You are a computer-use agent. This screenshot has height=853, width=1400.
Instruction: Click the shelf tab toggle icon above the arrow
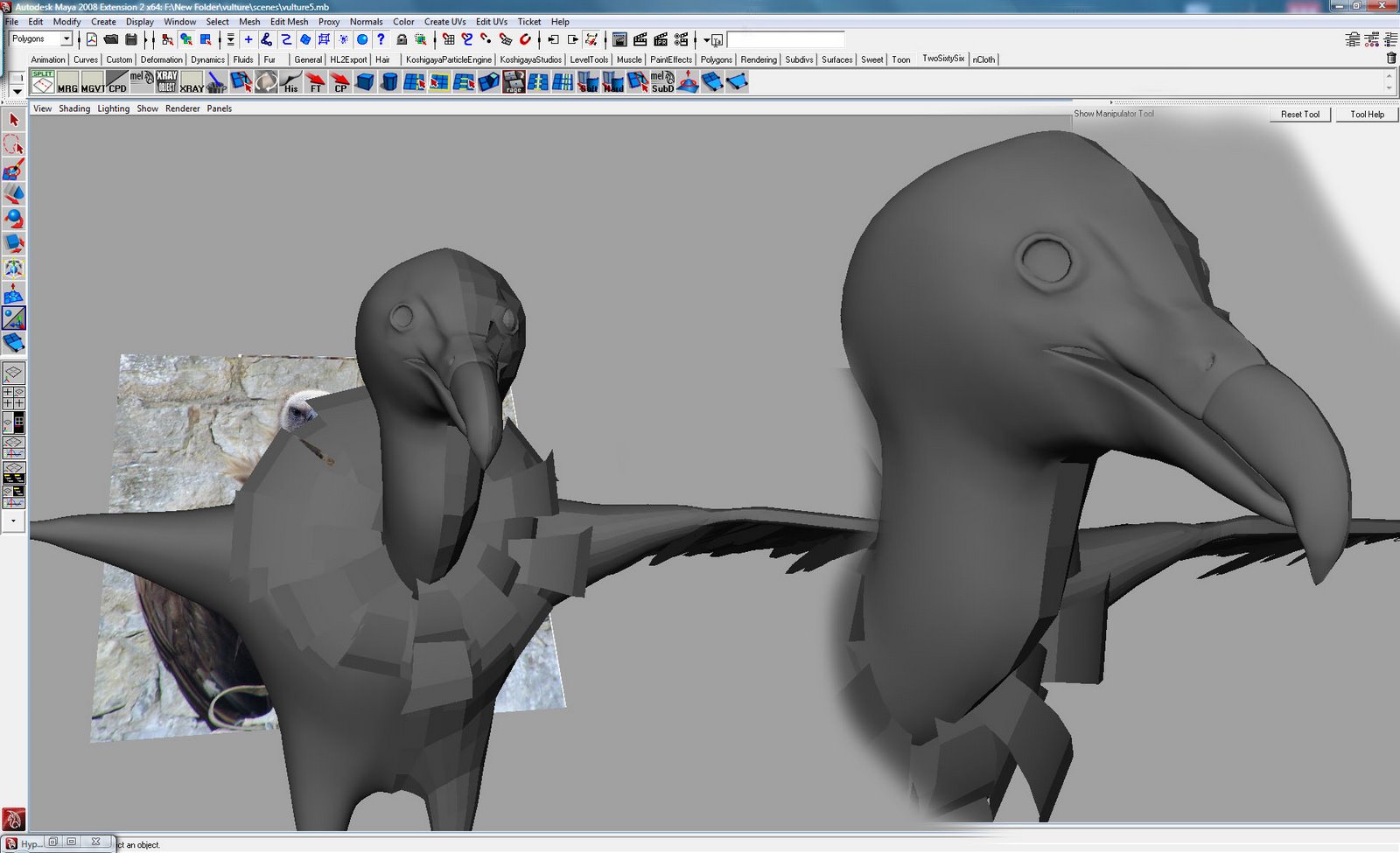[x=17, y=77]
